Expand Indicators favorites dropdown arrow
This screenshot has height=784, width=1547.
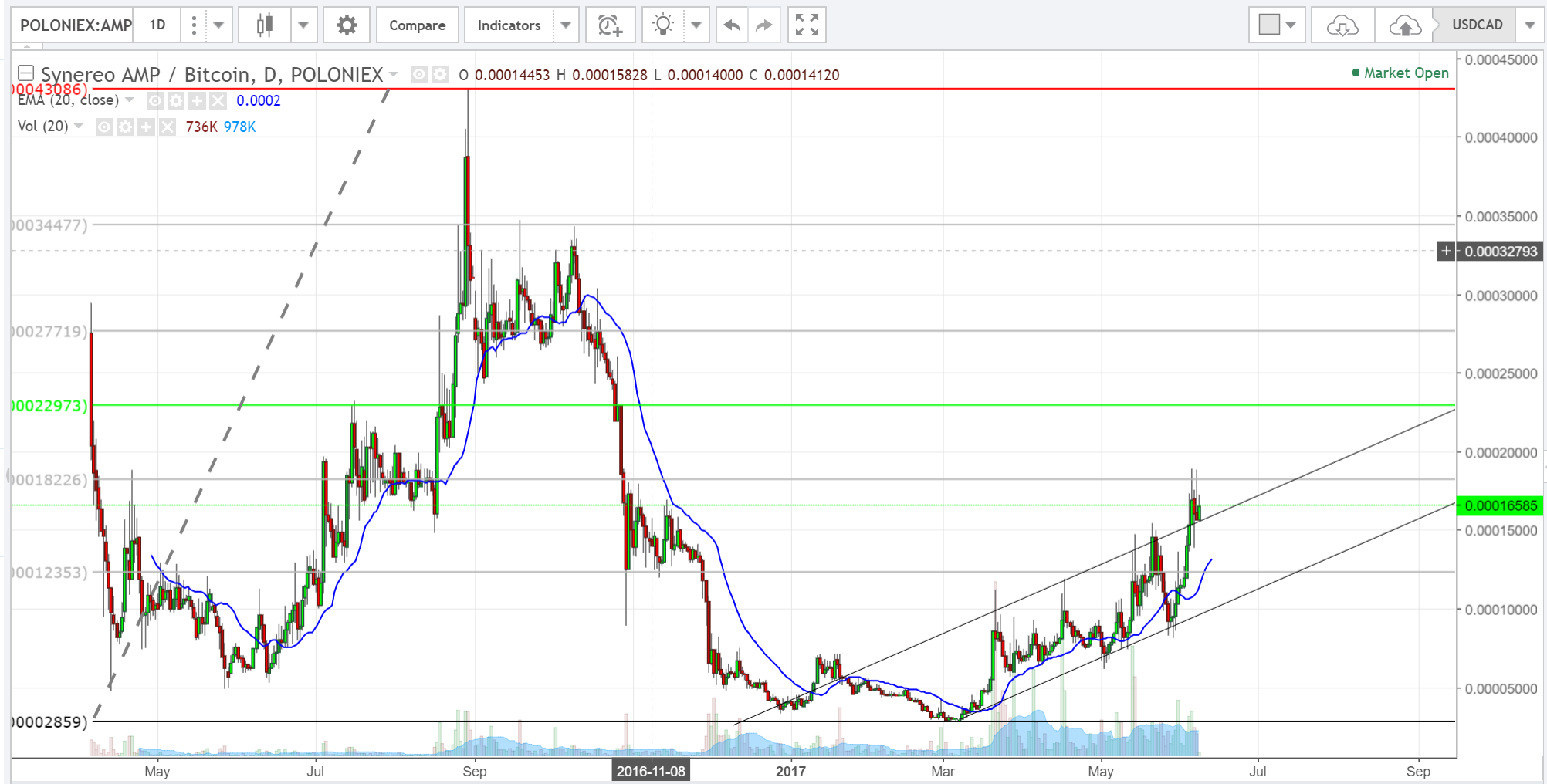click(566, 25)
